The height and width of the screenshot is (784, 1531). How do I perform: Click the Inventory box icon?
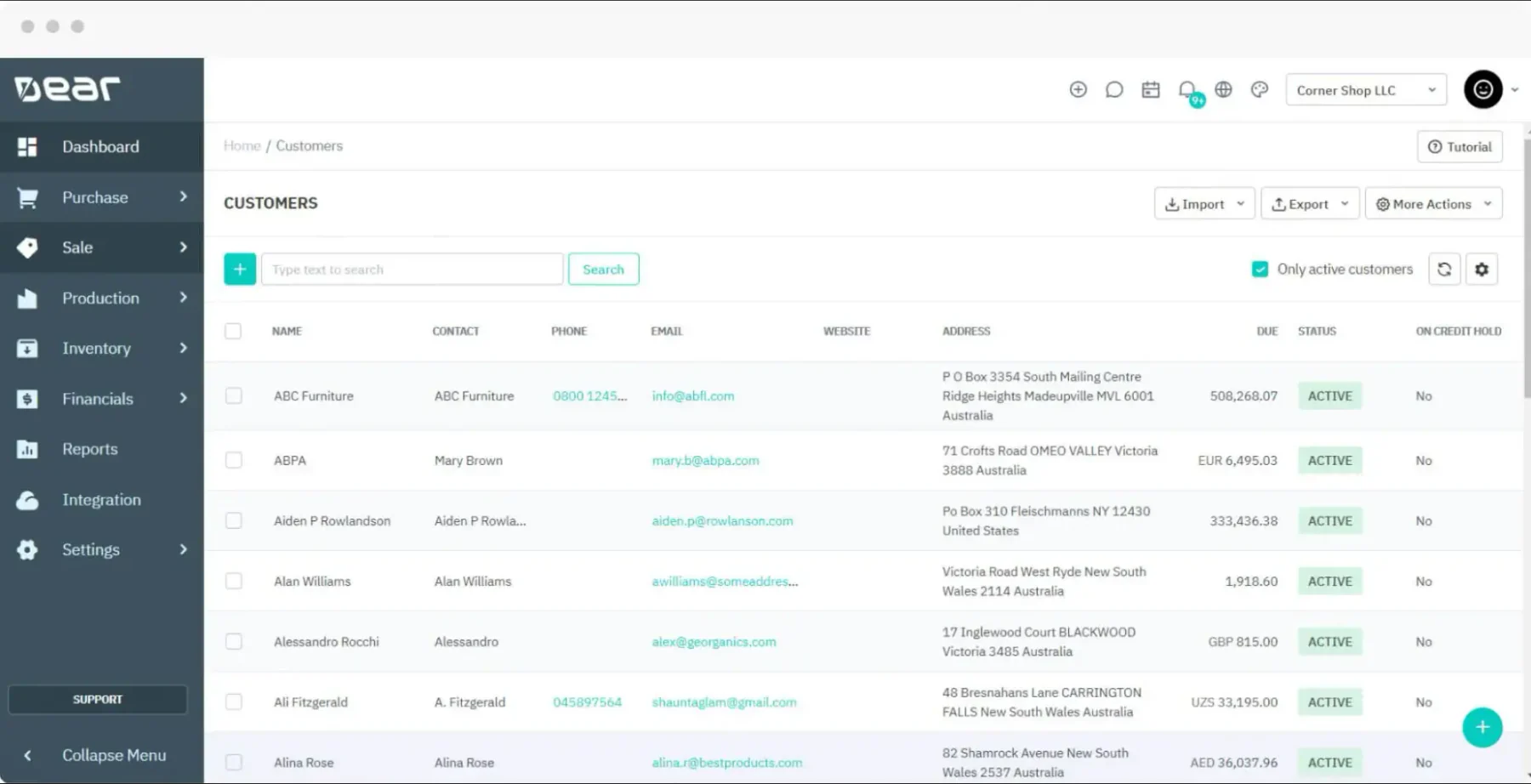[x=27, y=349]
